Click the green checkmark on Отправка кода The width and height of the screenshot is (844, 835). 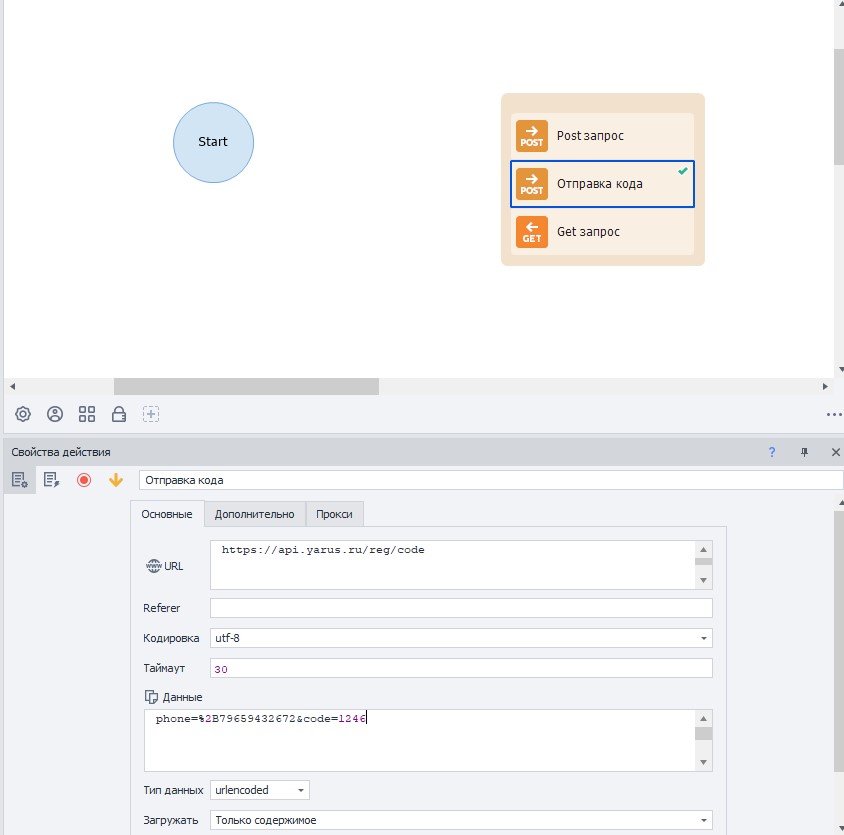tap(683, 171)
